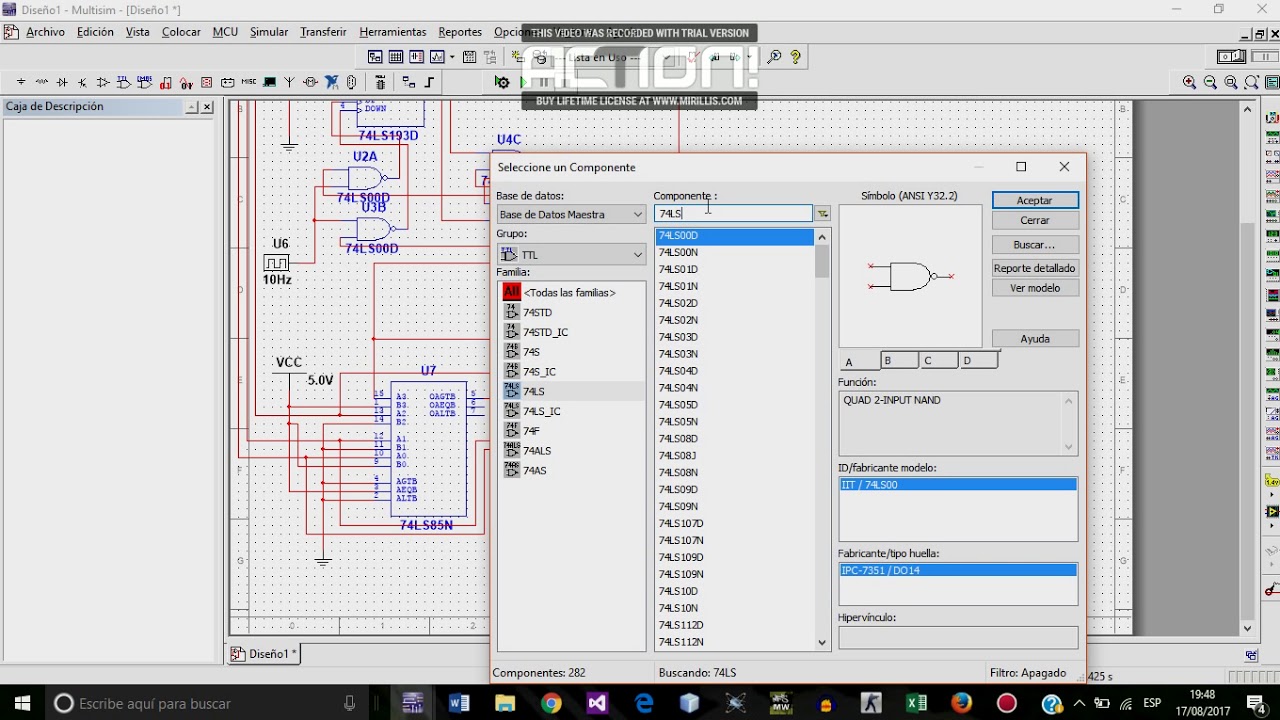Select the 74ALS family
This screenshot has width=1280, height=720.
(x=537, y=450)
